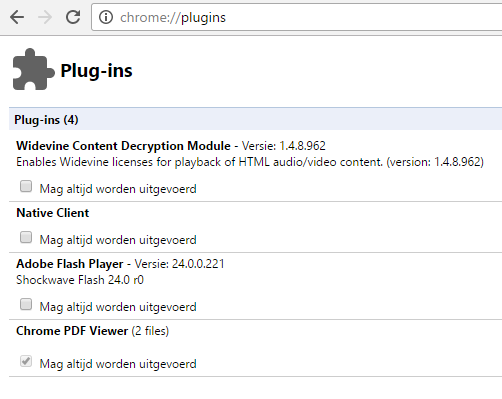The height and width of the screenshot is (399, 502).
Task: Allow Adobe Flash Player to always run
Action: (26, 305)
